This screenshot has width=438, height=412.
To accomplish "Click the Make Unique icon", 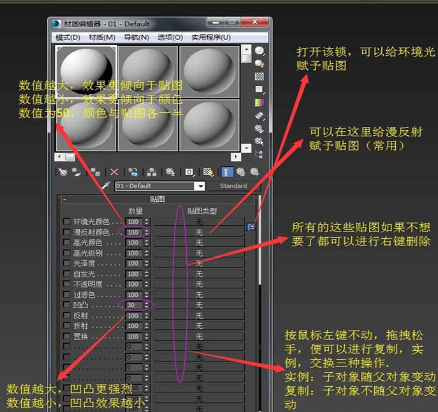I will tap(152, 172).
